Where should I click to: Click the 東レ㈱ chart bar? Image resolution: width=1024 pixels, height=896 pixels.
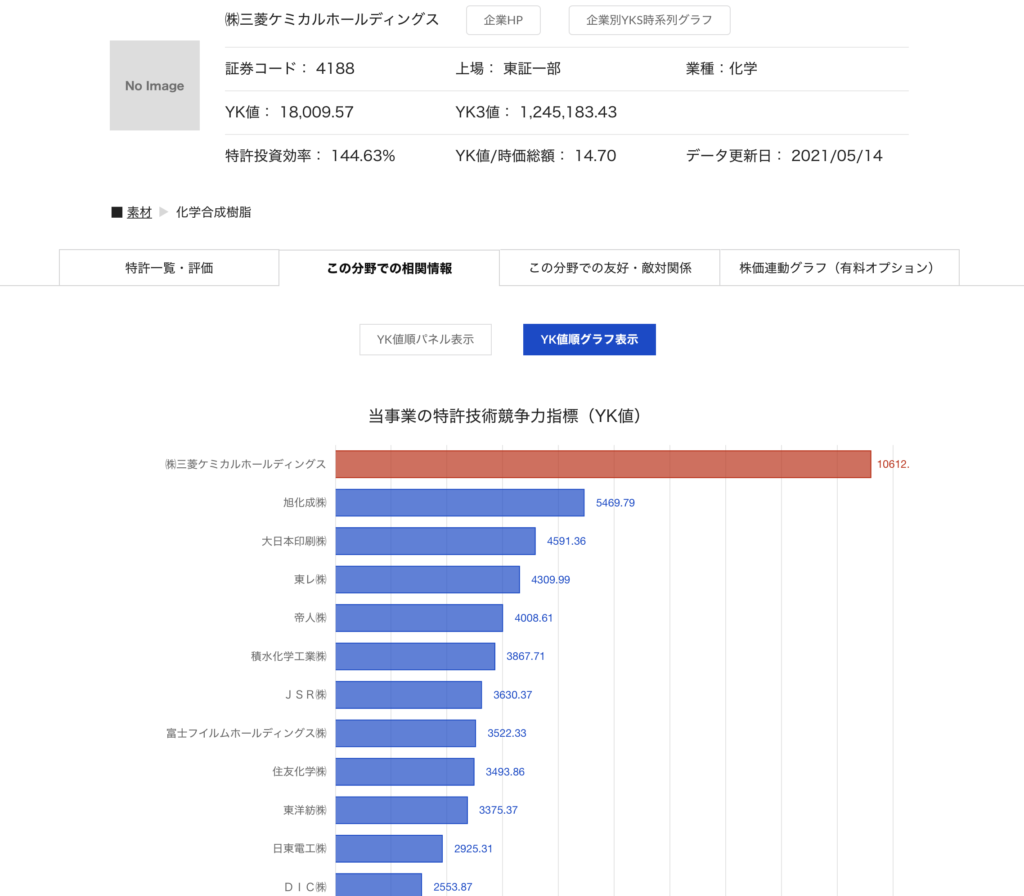click(428, 580)
